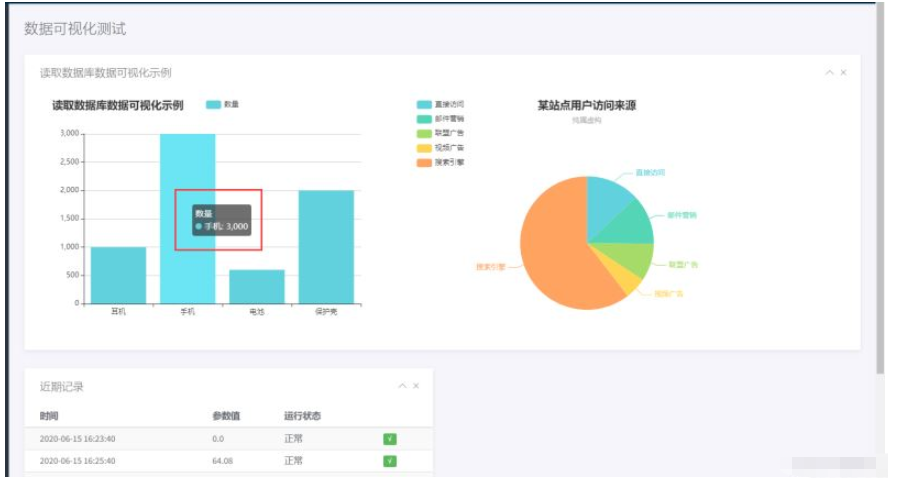
Task: Click the 运行状态 column header
Action: point(302,416)
